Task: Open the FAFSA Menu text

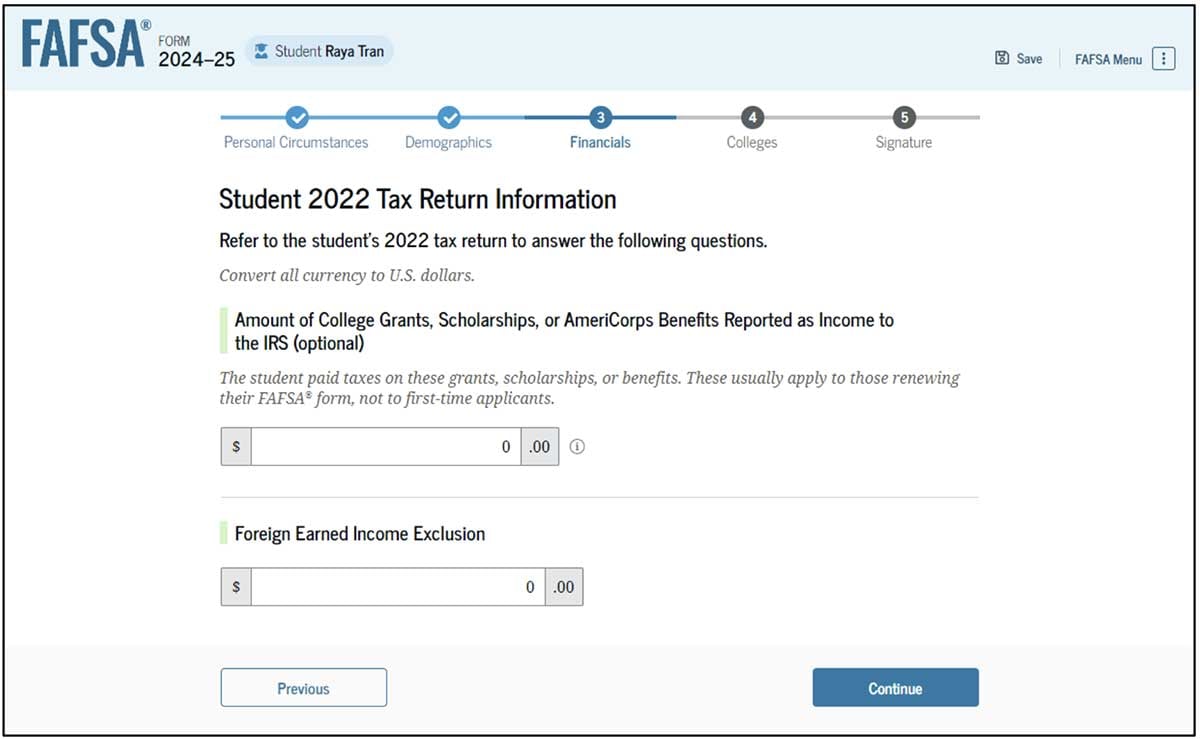Action: (1108, 59)
